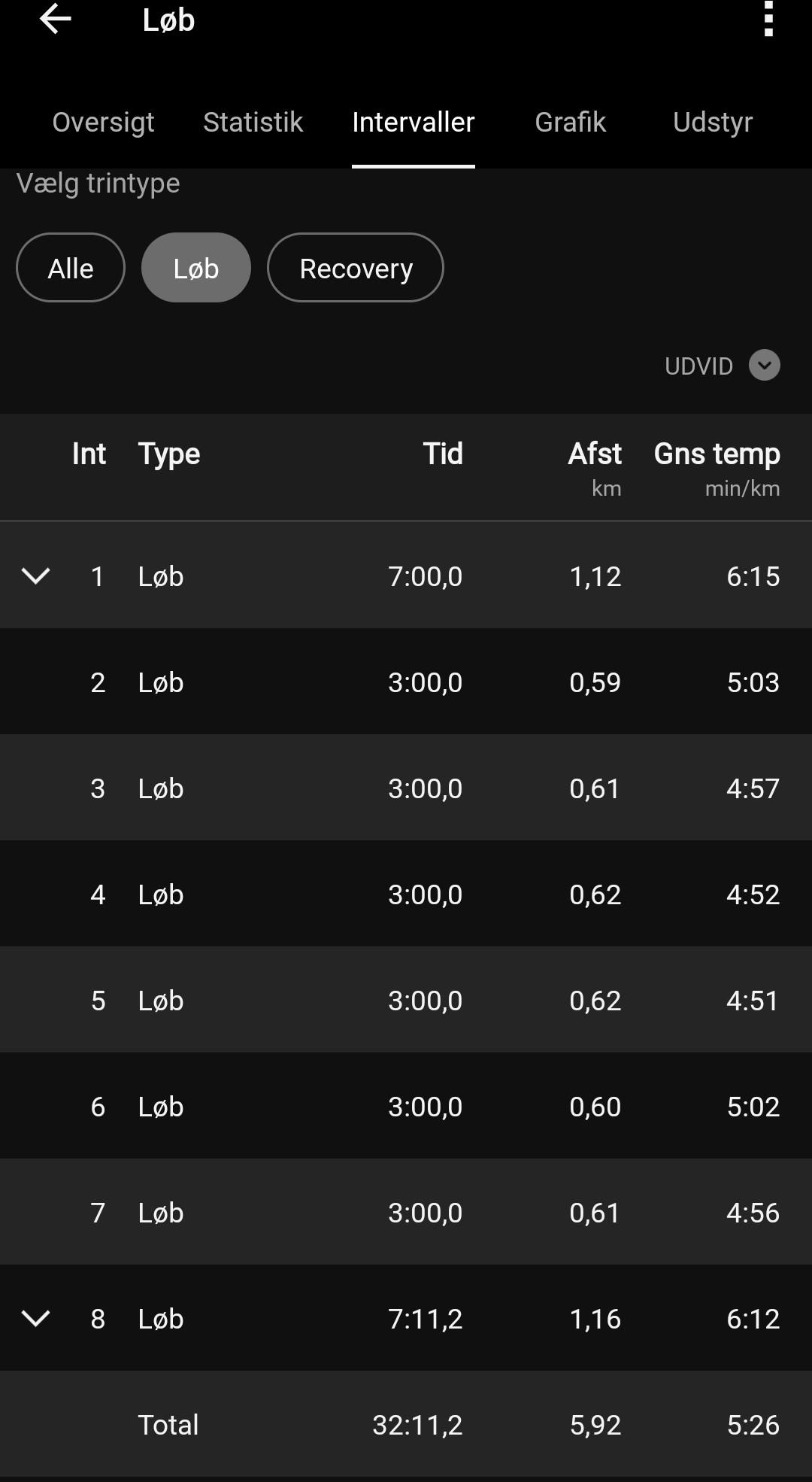Image resolution: width=812 pixels, height=1482 pixels.
Task: Toggle the Løb step type filter
Action: [195, 268]
